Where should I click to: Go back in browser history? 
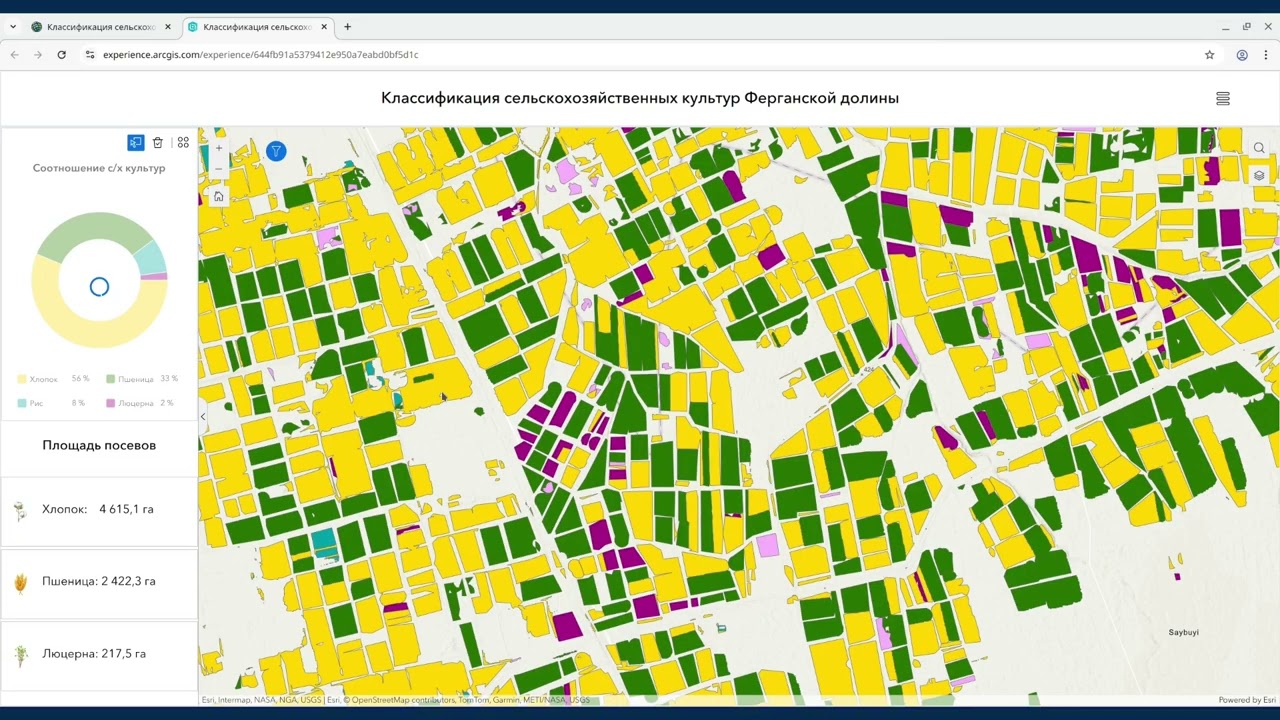(x=15, y=55)
